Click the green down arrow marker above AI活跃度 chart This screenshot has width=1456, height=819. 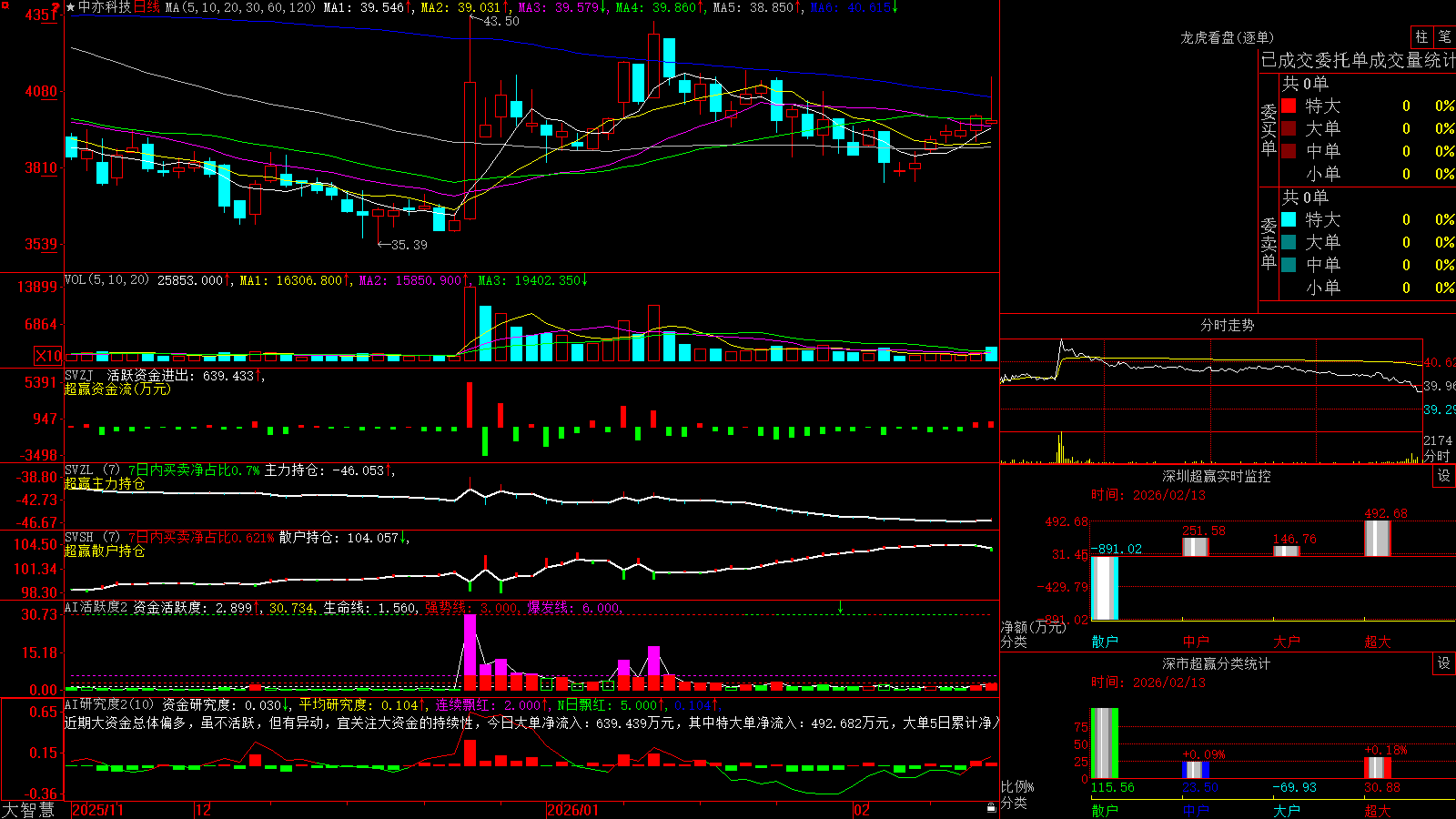coord(840,607)
